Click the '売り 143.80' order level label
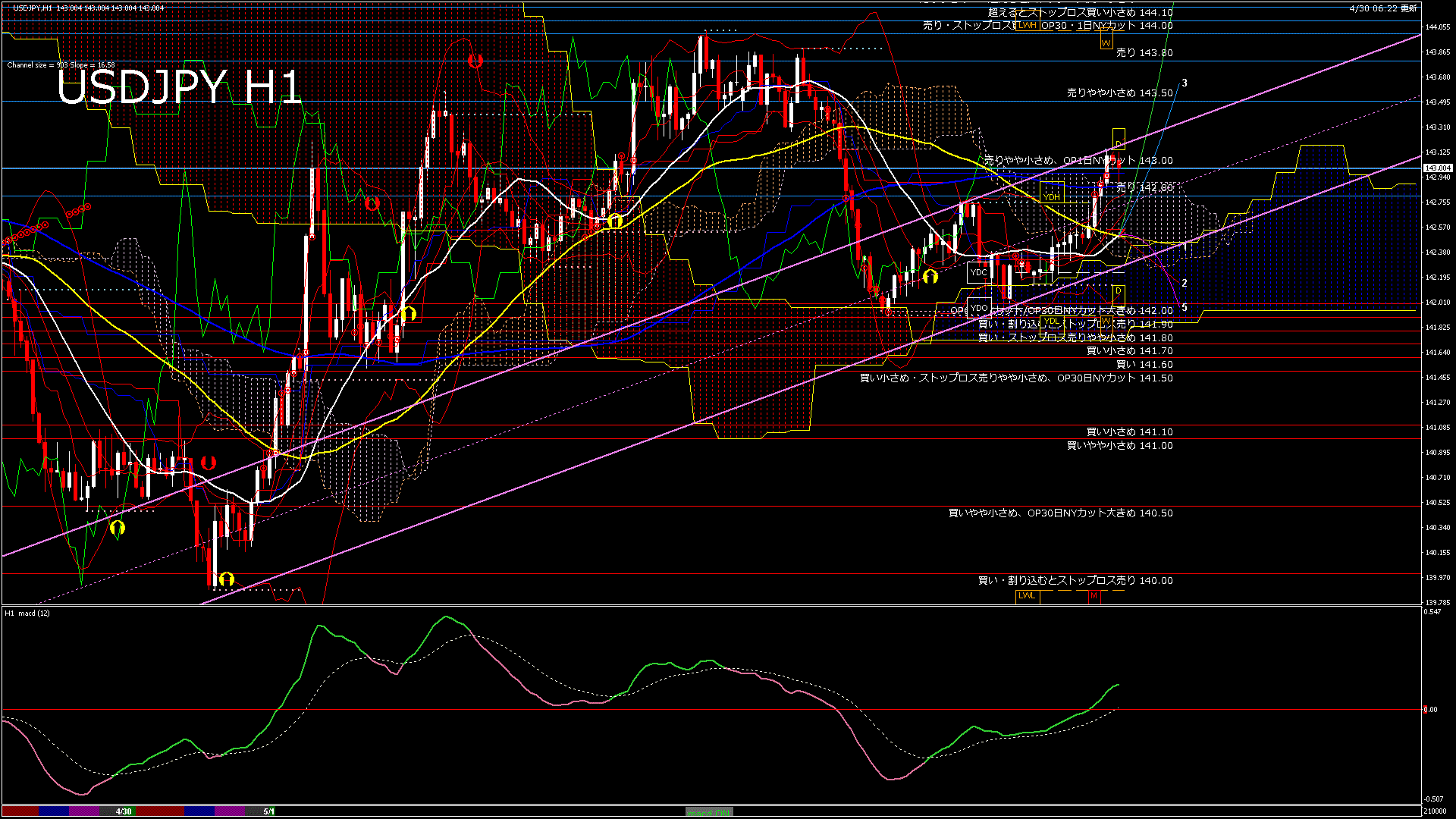 click(1144, 53)
